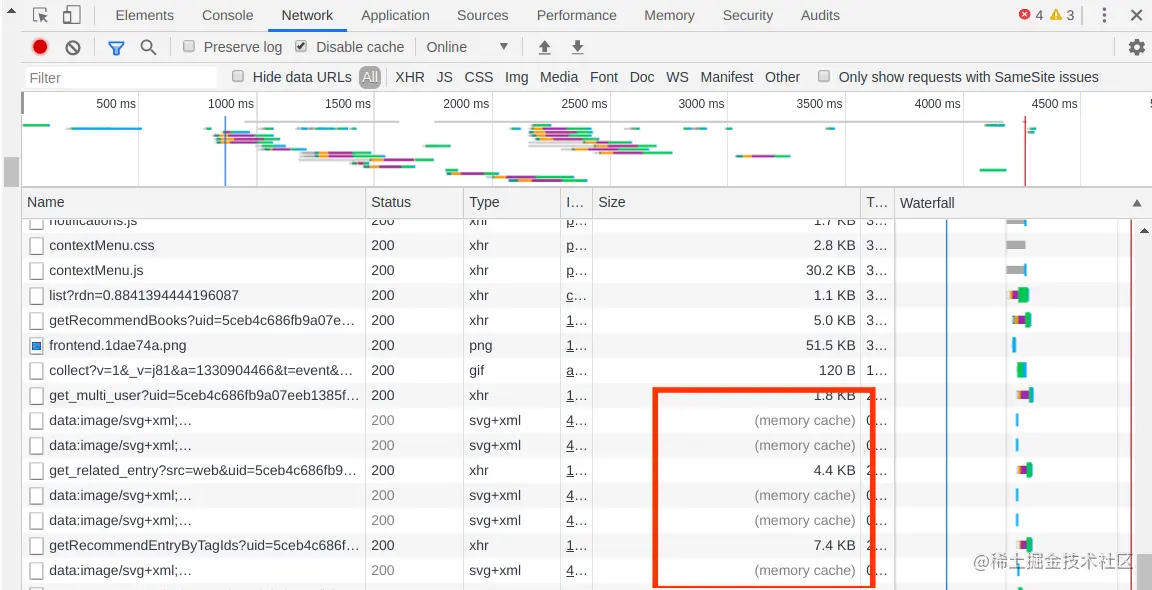Select the getRecommendEntryByTagIds request row
This screenshot has height=590, width=1152.
pos(456,545)
